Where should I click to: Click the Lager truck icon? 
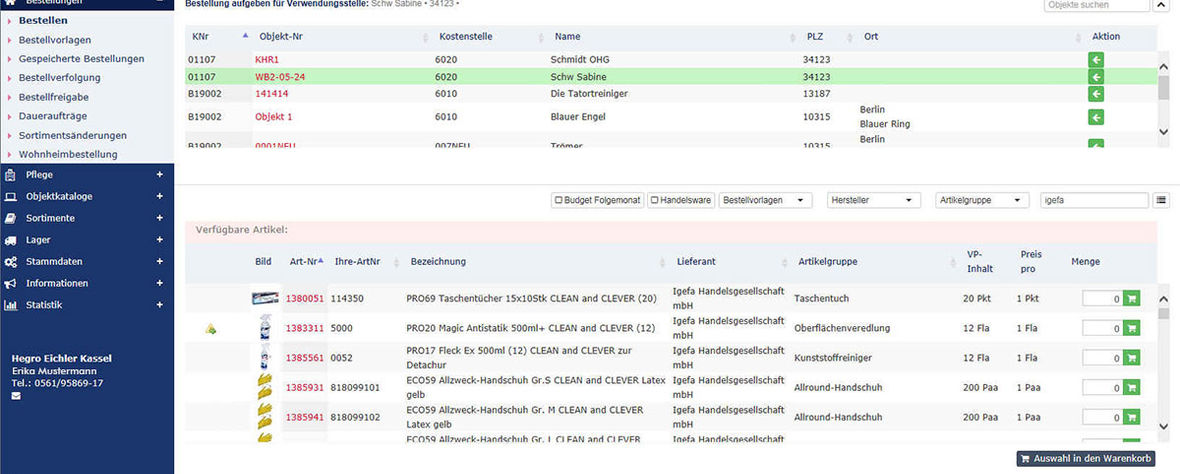(11, 240)
